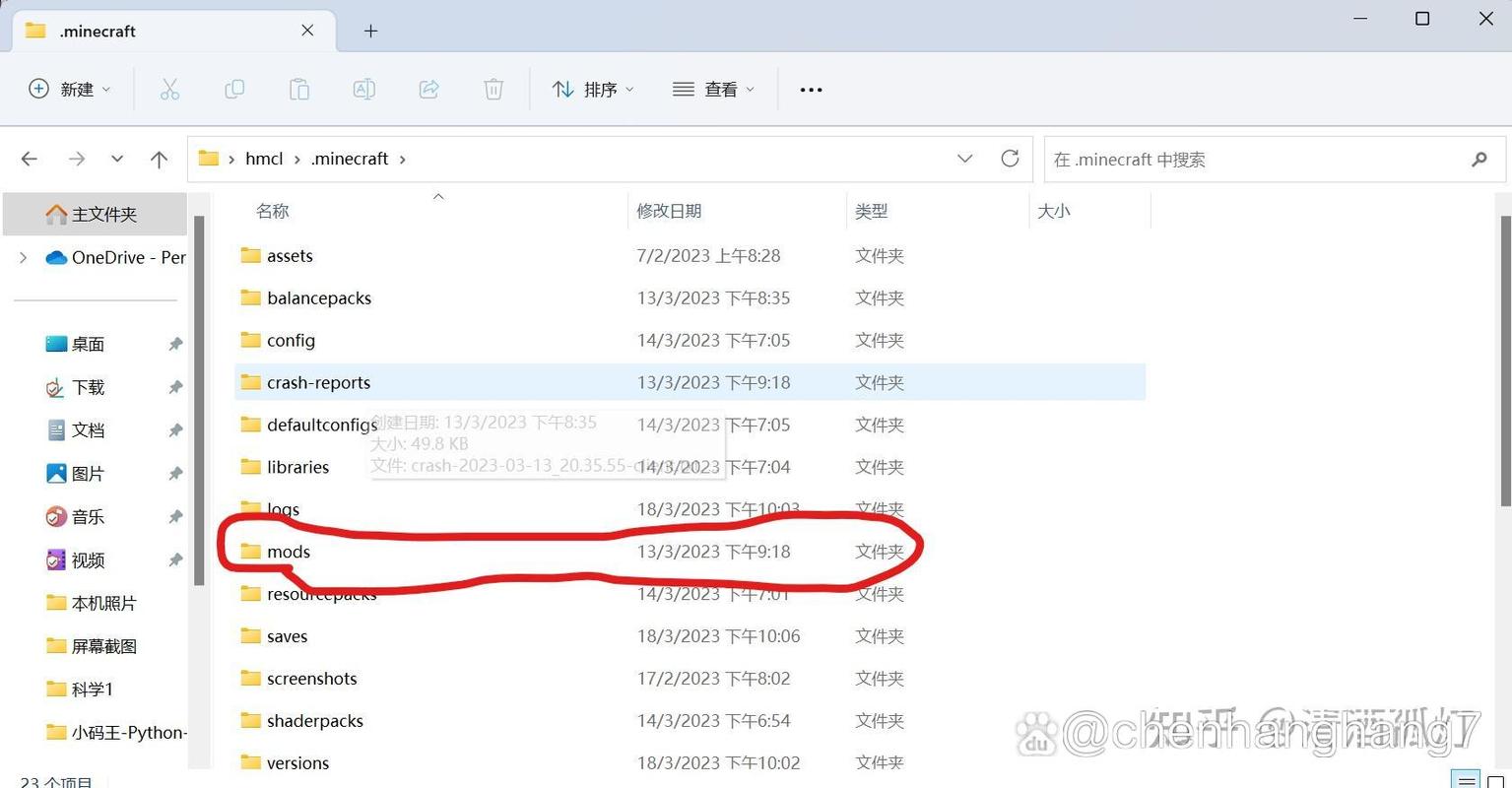Refresh the folder view
The image size is (1512, 788).
pos(1010,159)
